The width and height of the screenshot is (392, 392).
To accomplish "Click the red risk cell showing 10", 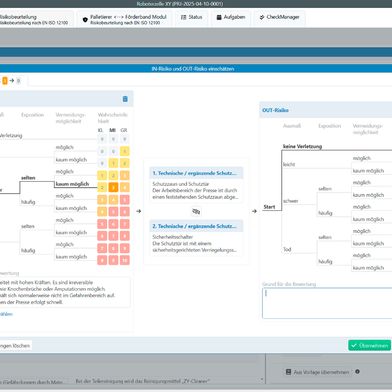I will [x=124, y=260].
